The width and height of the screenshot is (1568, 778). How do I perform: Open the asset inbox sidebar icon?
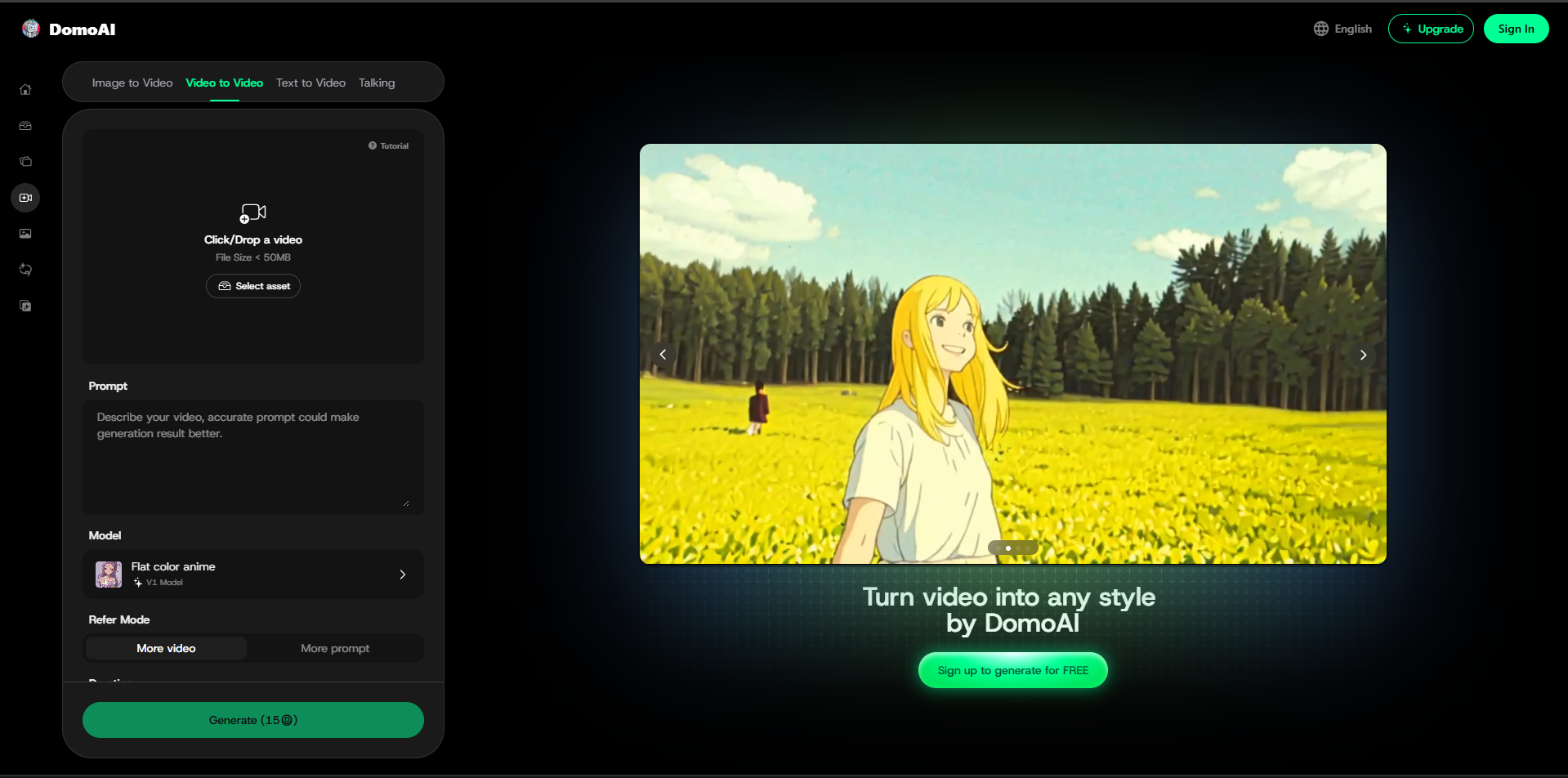point(25,125)
